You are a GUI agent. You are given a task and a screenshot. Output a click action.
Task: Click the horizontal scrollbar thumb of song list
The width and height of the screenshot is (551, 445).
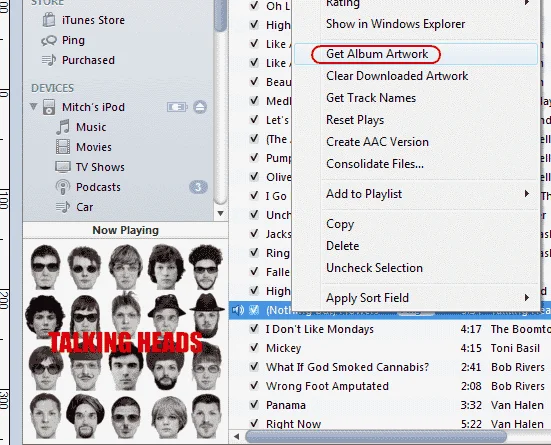point(376,437)
